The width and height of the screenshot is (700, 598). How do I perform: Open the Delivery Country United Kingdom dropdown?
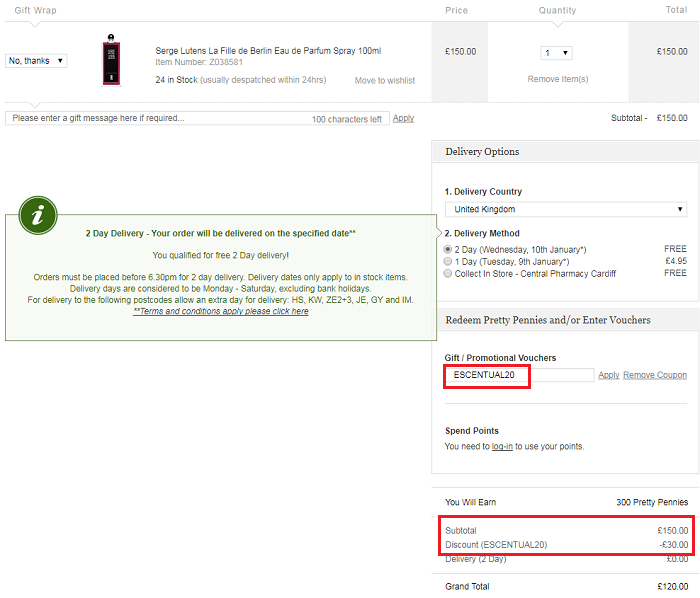[566, 209]
